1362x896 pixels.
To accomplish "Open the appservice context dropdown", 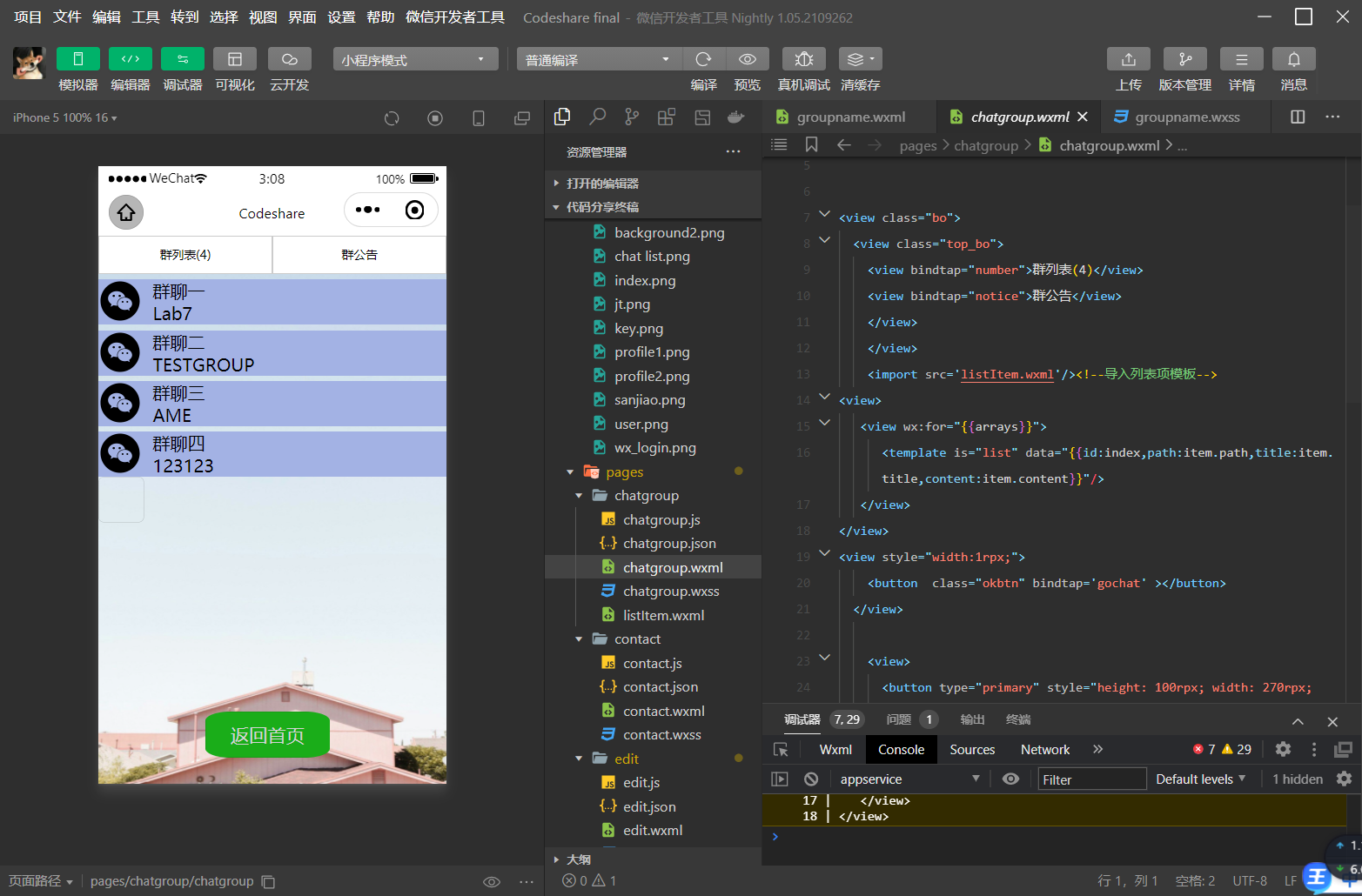I will (x=909, y=779).
